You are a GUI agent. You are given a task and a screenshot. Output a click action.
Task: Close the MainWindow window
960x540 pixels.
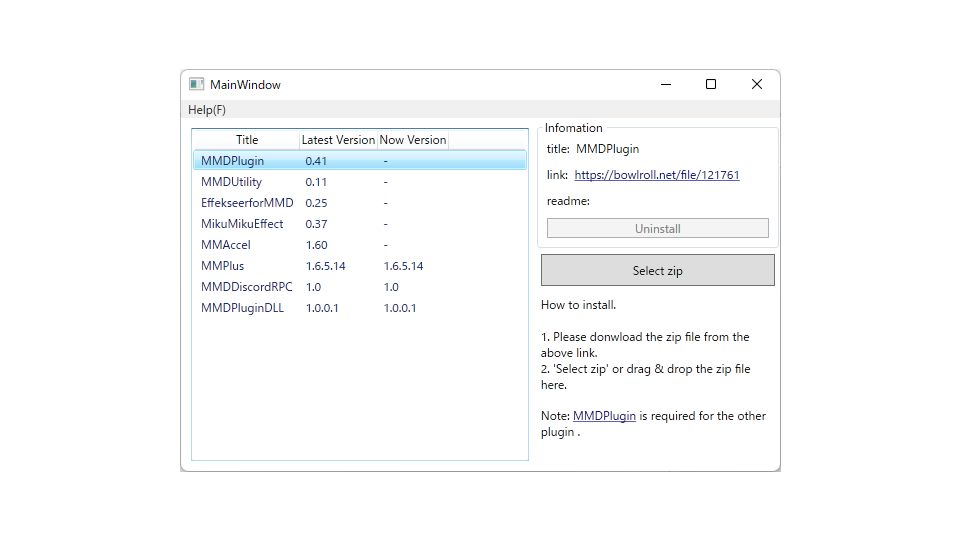(x=757, y=84)
